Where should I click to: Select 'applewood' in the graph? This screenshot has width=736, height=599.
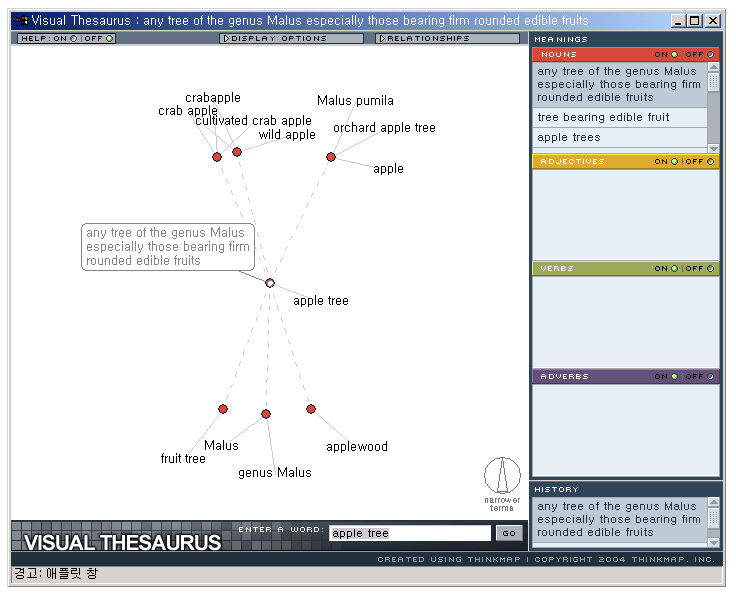357,447
